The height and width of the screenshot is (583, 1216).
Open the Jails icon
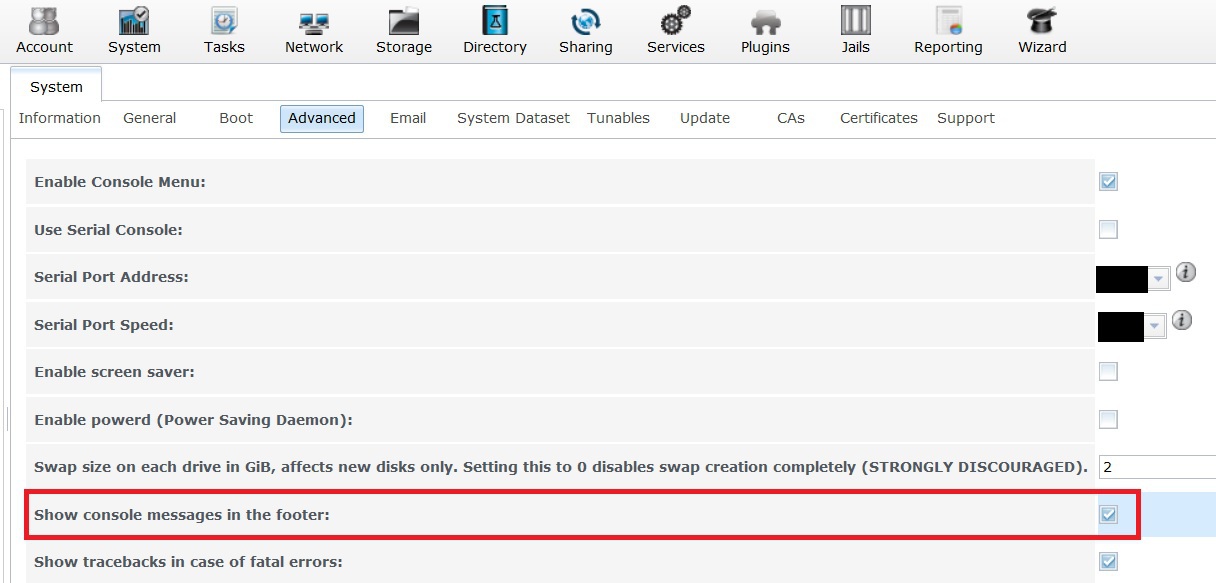pyautogui.click(x=855, y=22)
